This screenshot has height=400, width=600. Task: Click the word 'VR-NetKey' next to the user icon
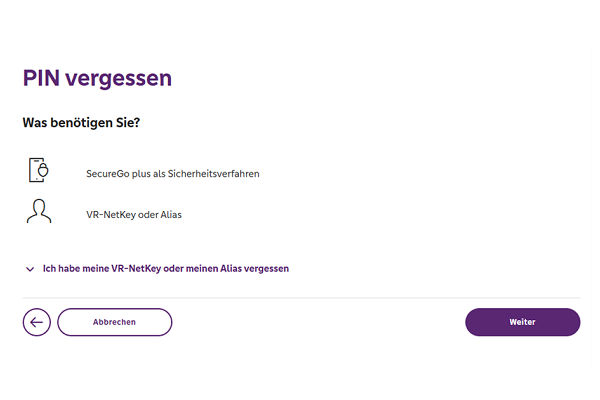(x=111, y=214)
